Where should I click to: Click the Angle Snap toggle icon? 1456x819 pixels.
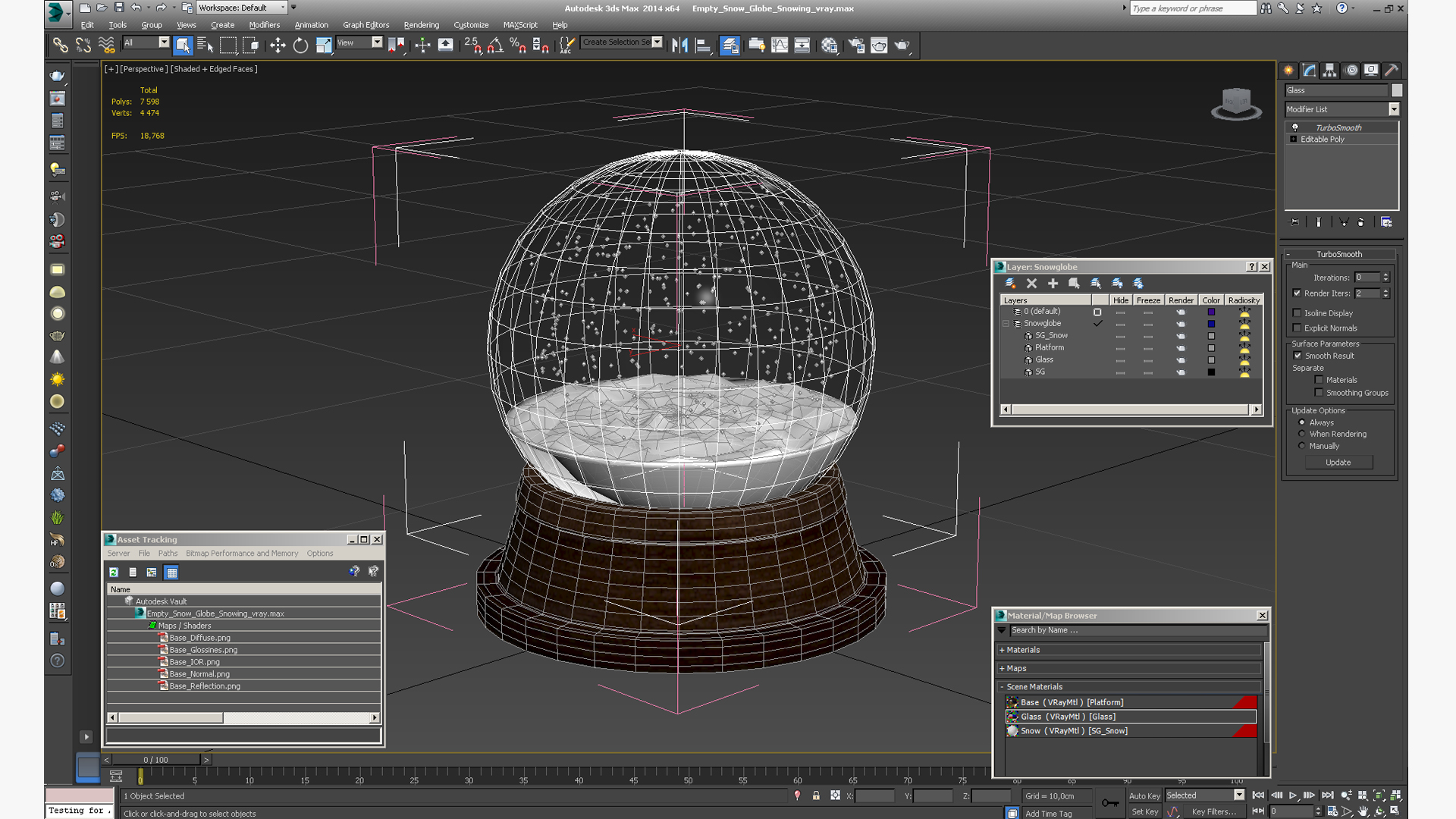494,45
